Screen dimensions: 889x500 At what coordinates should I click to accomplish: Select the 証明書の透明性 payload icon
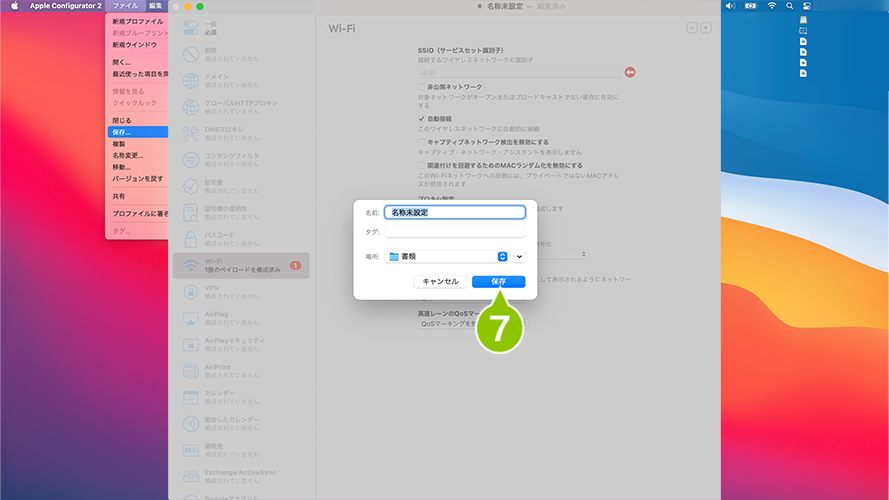190,213
